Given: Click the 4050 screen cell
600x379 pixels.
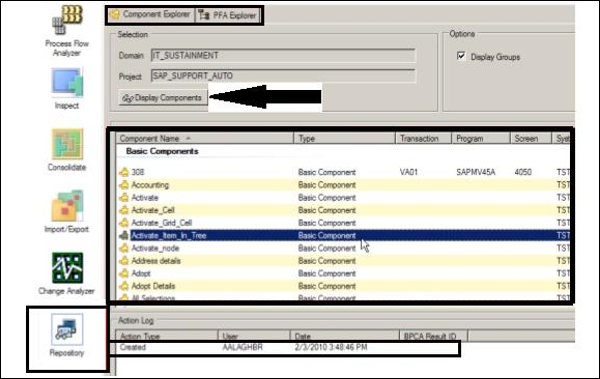Looking at the screenshot, I should tap(523, 172).
